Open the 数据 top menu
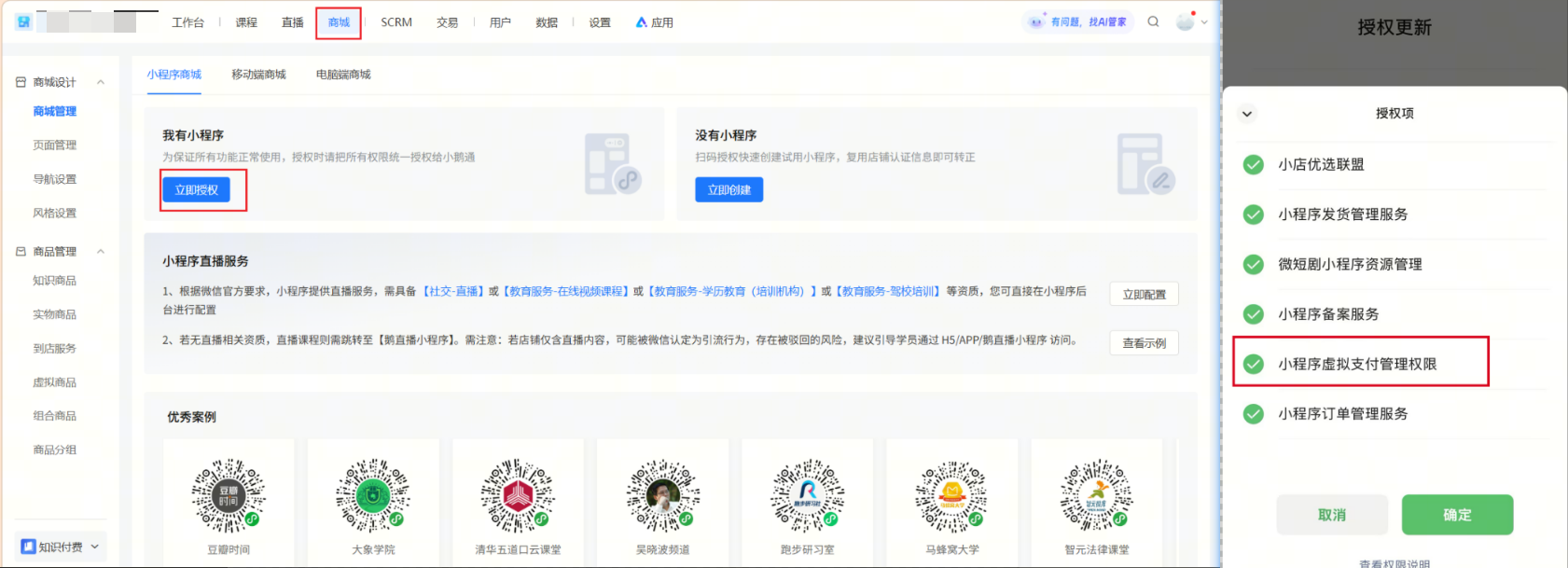This screenshot has width=1568, height=568. 547,22
